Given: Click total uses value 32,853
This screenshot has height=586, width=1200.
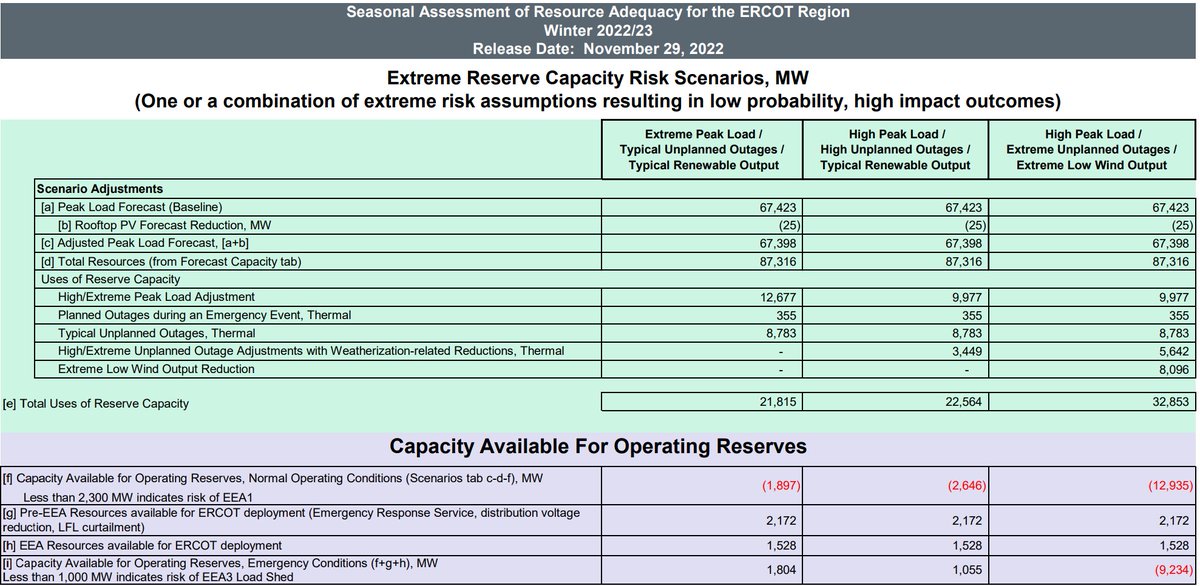Looking at the screenshot, I should (1170, 402).
